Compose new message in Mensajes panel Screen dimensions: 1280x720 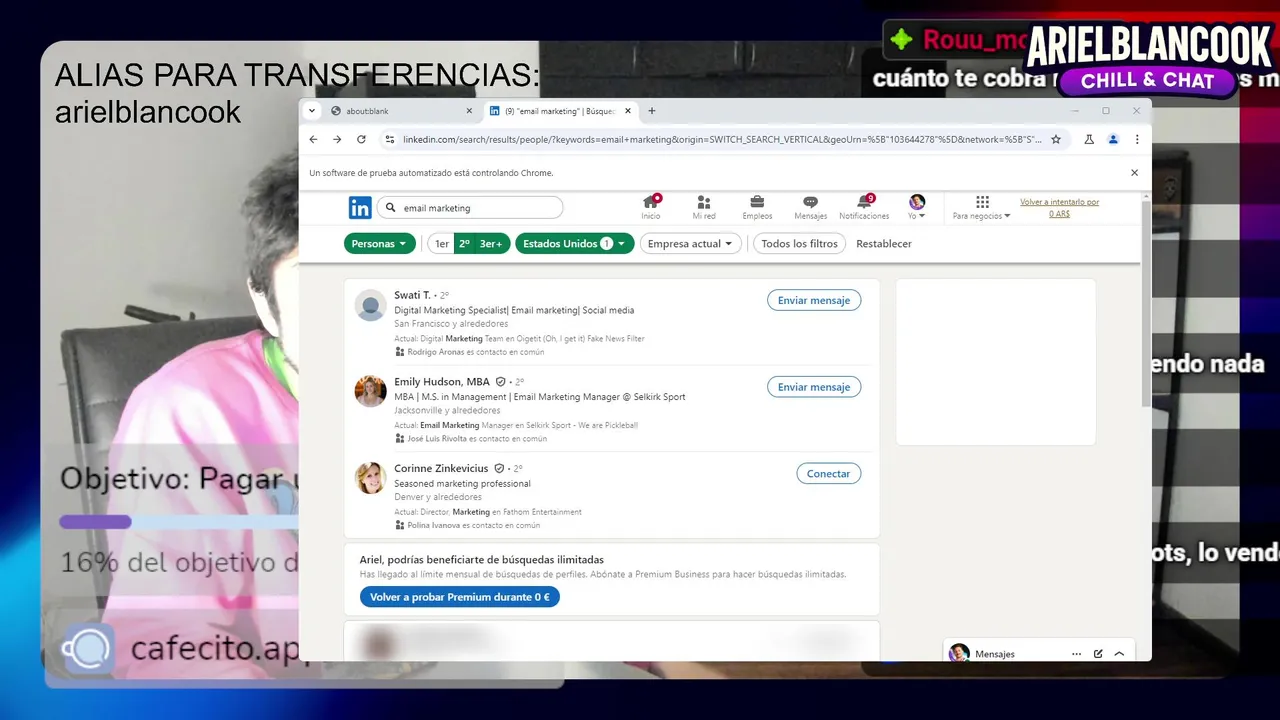pyautogui.click(x=1098, y=654)
